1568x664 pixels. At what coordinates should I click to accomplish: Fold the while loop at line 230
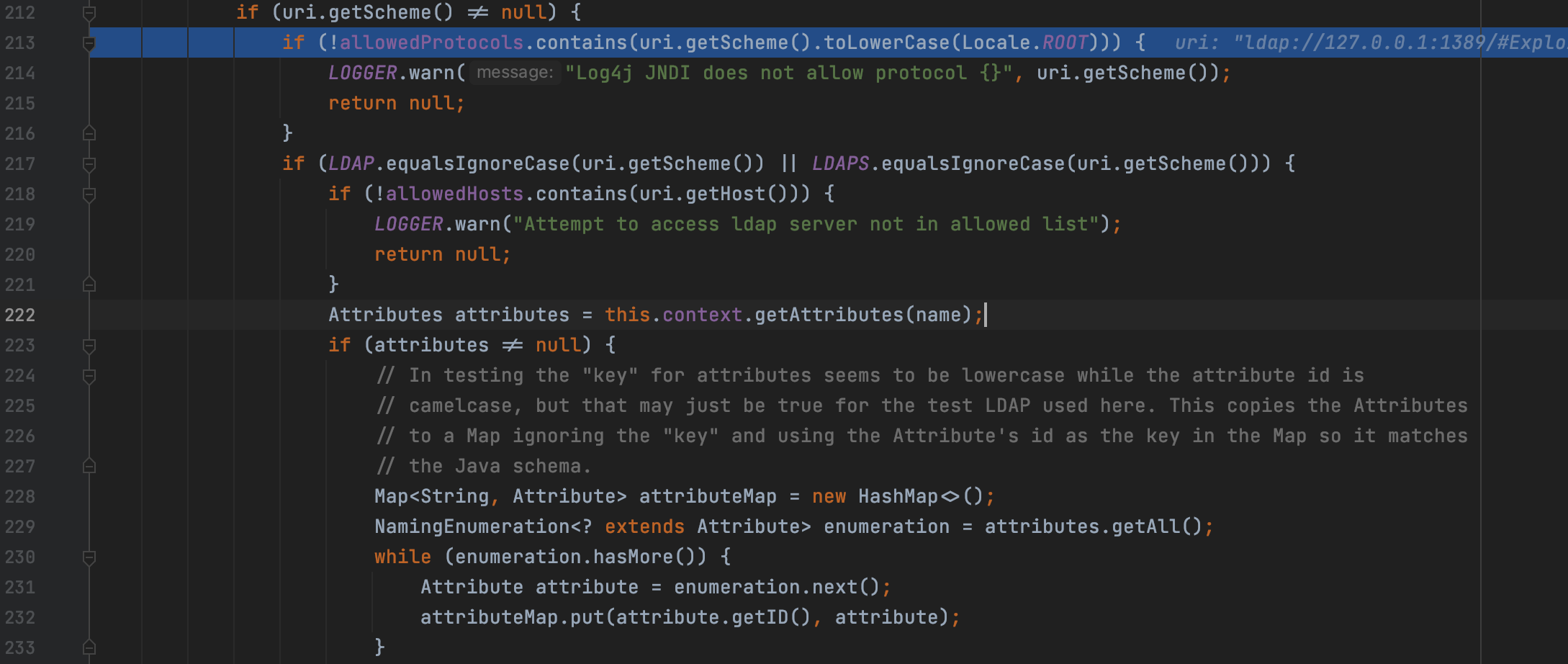point(89,557)
